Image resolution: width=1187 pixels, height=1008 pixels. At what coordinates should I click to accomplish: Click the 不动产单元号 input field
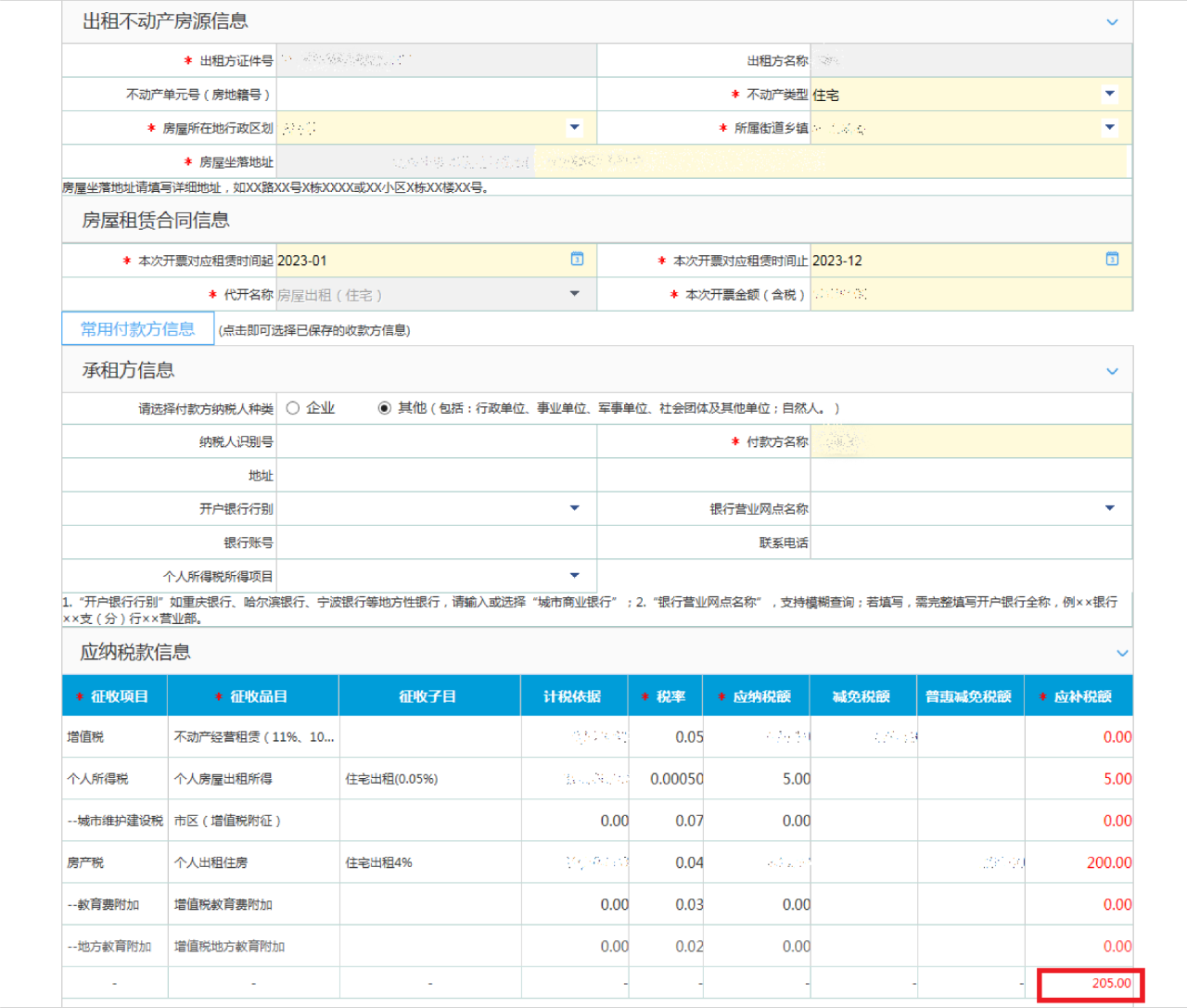point(436,94)
